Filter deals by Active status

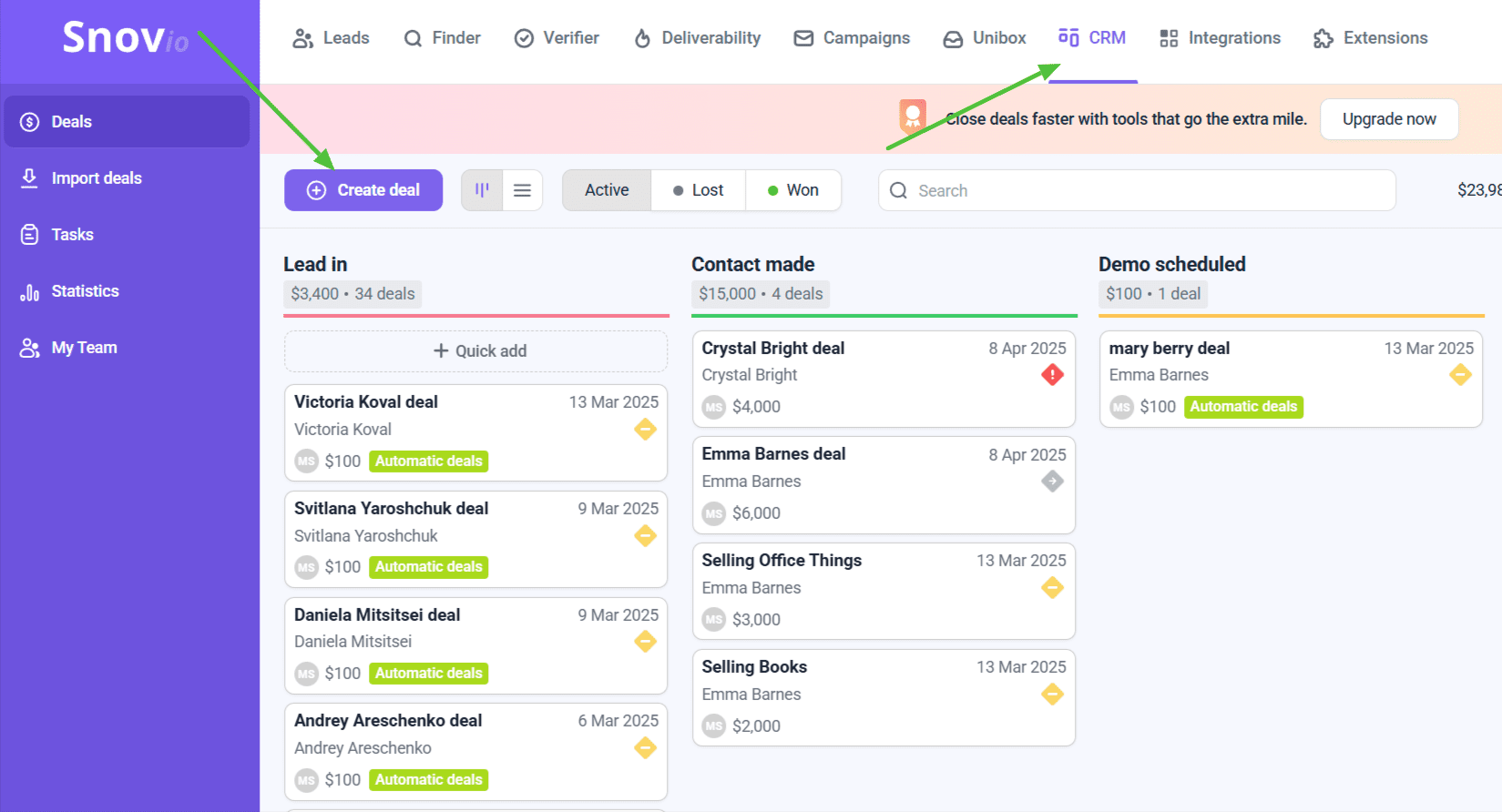pos(607,190)
